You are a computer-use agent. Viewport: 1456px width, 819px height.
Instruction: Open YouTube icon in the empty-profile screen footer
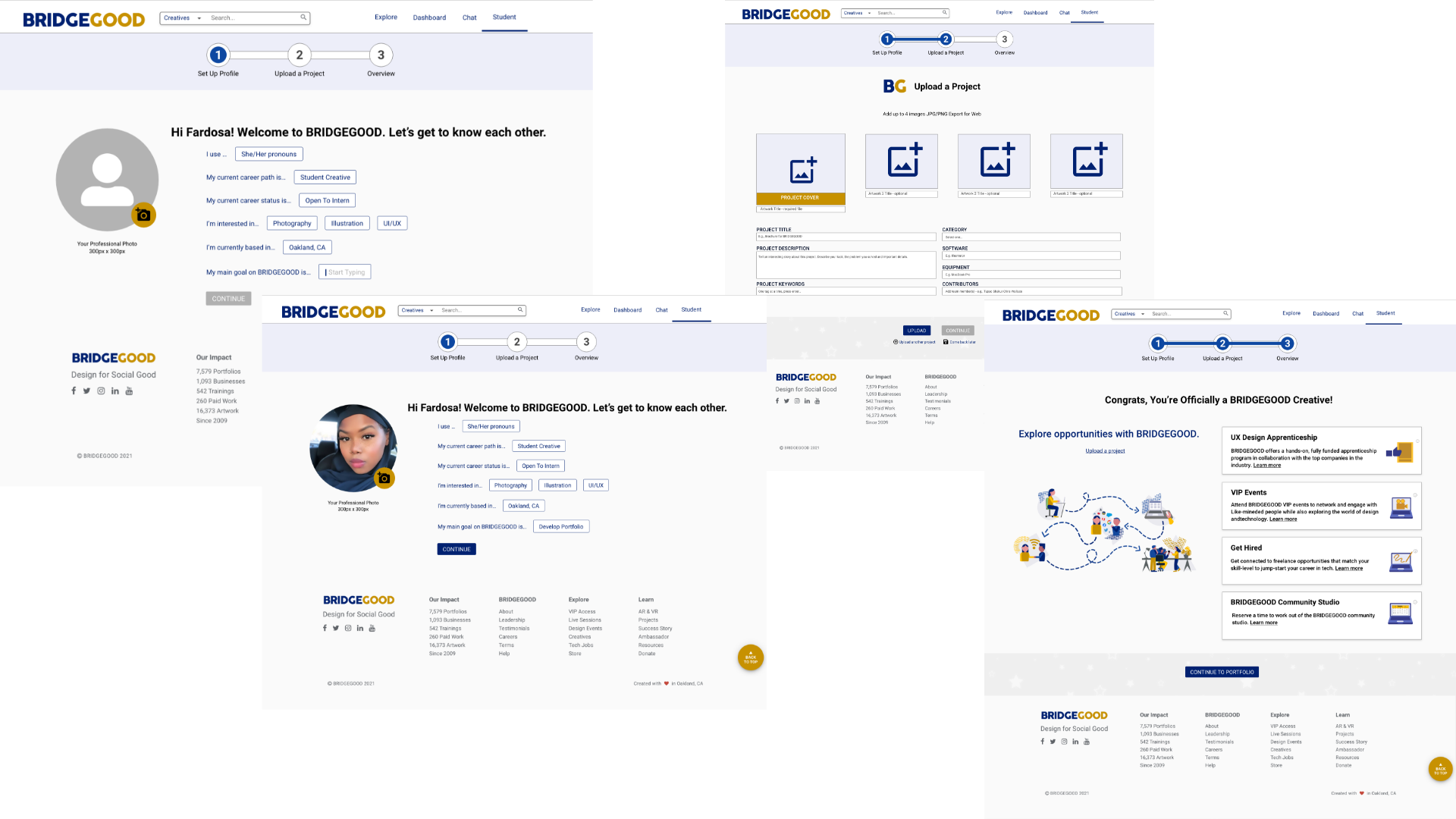pos(129,391)
